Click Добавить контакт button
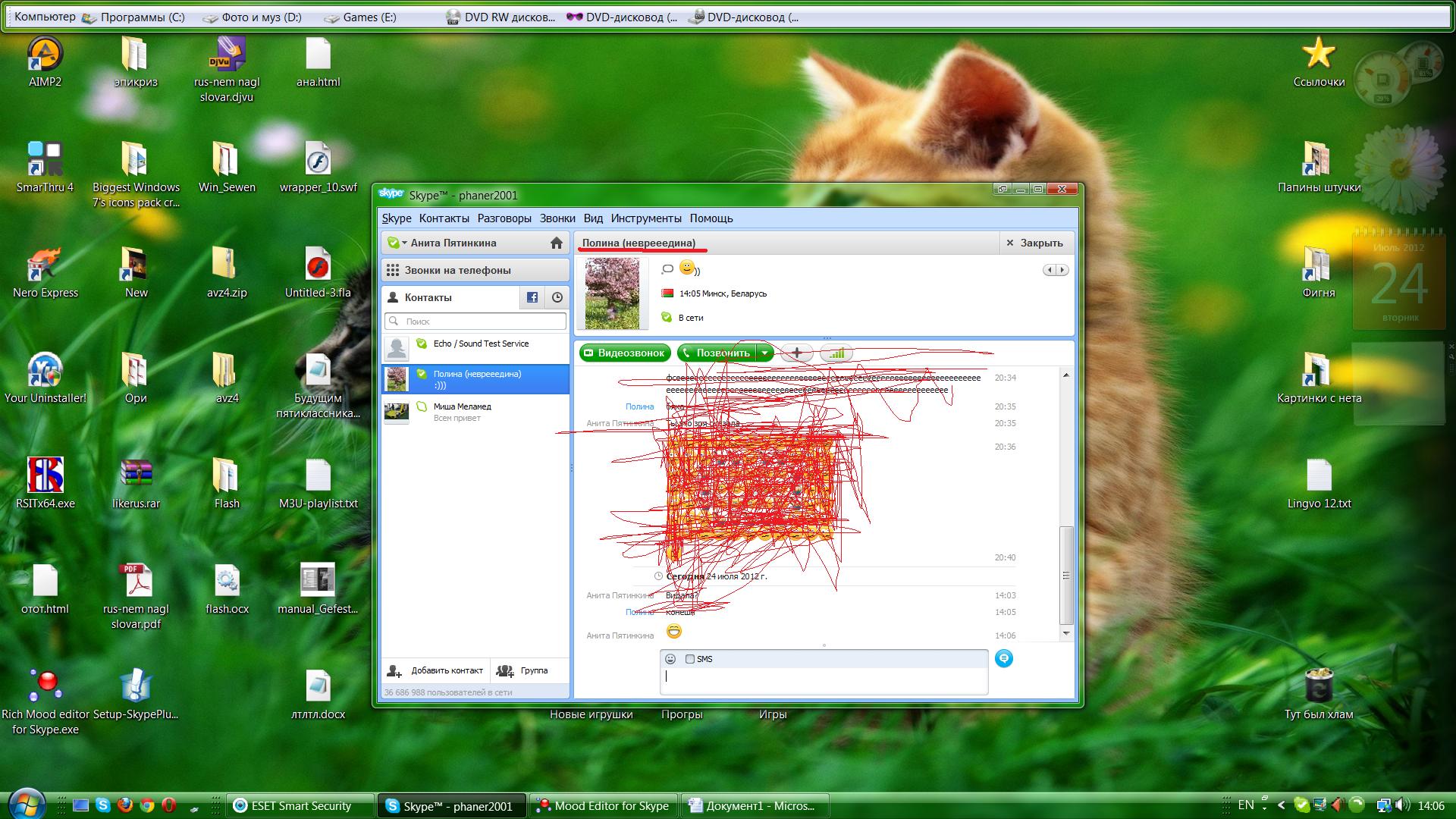Screen dimensions: 1456x819 click(437, 670)
